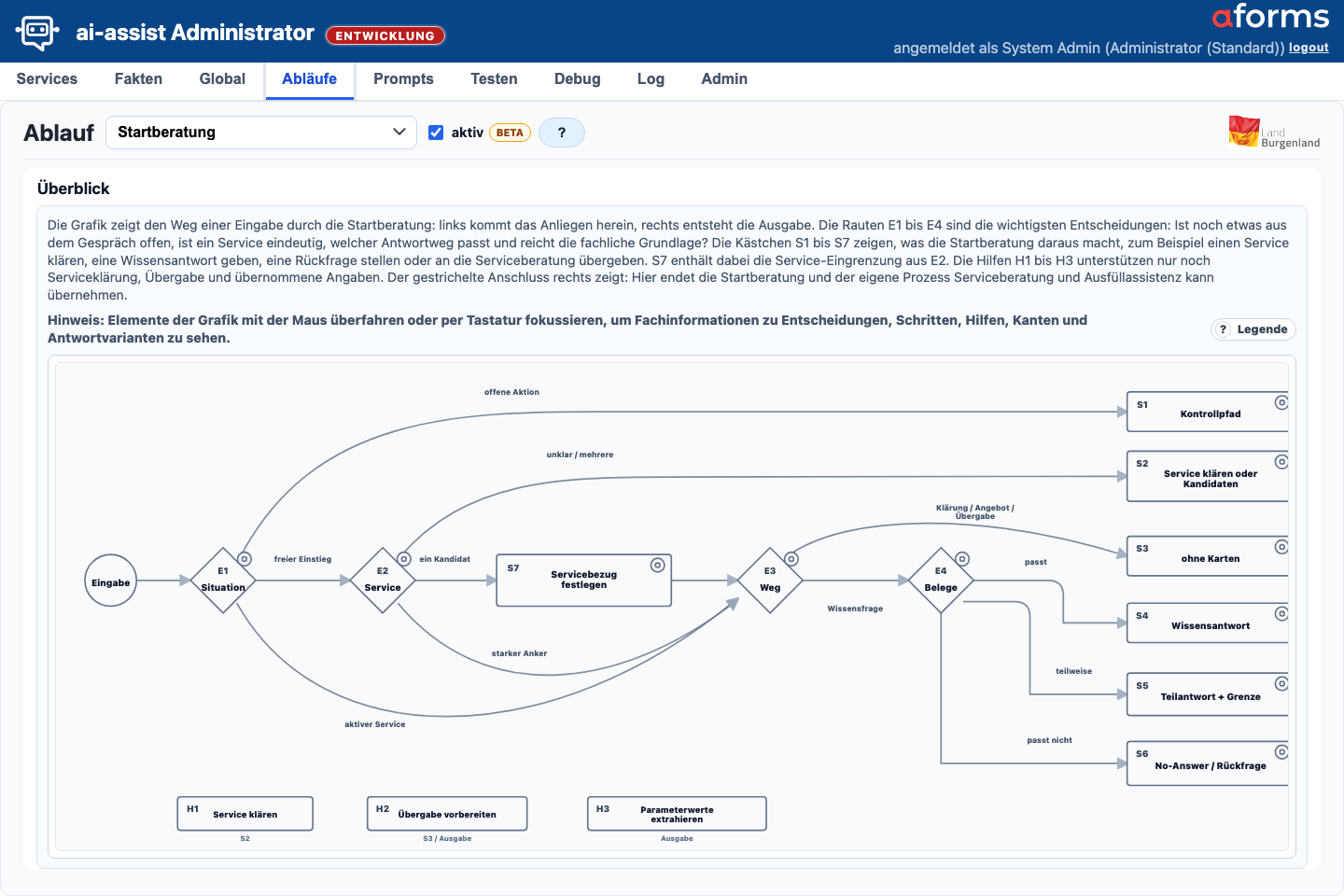Select the E3 Weg decision diamond
The width and height of the screenshot is (1344, 896).
pyautogui.click(x=770, y=581)
